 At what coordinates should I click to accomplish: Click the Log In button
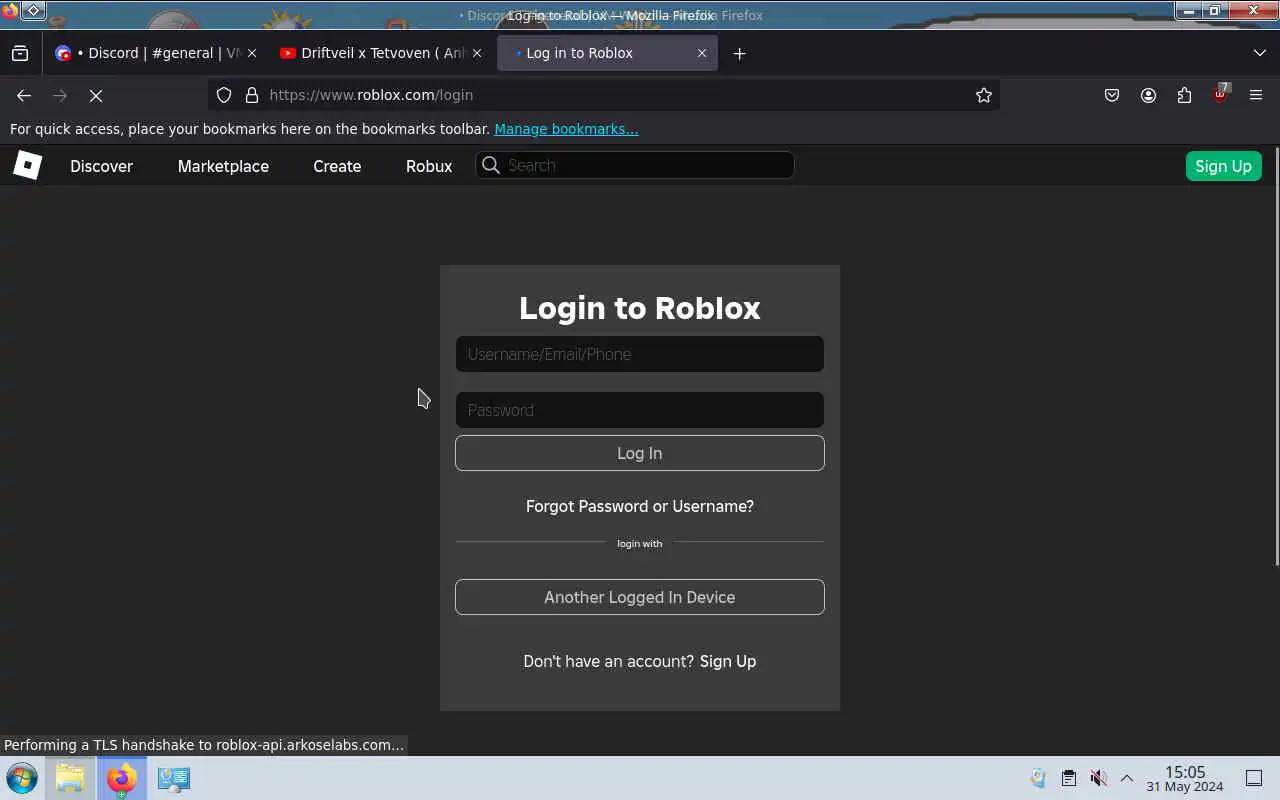click(640, 453)
